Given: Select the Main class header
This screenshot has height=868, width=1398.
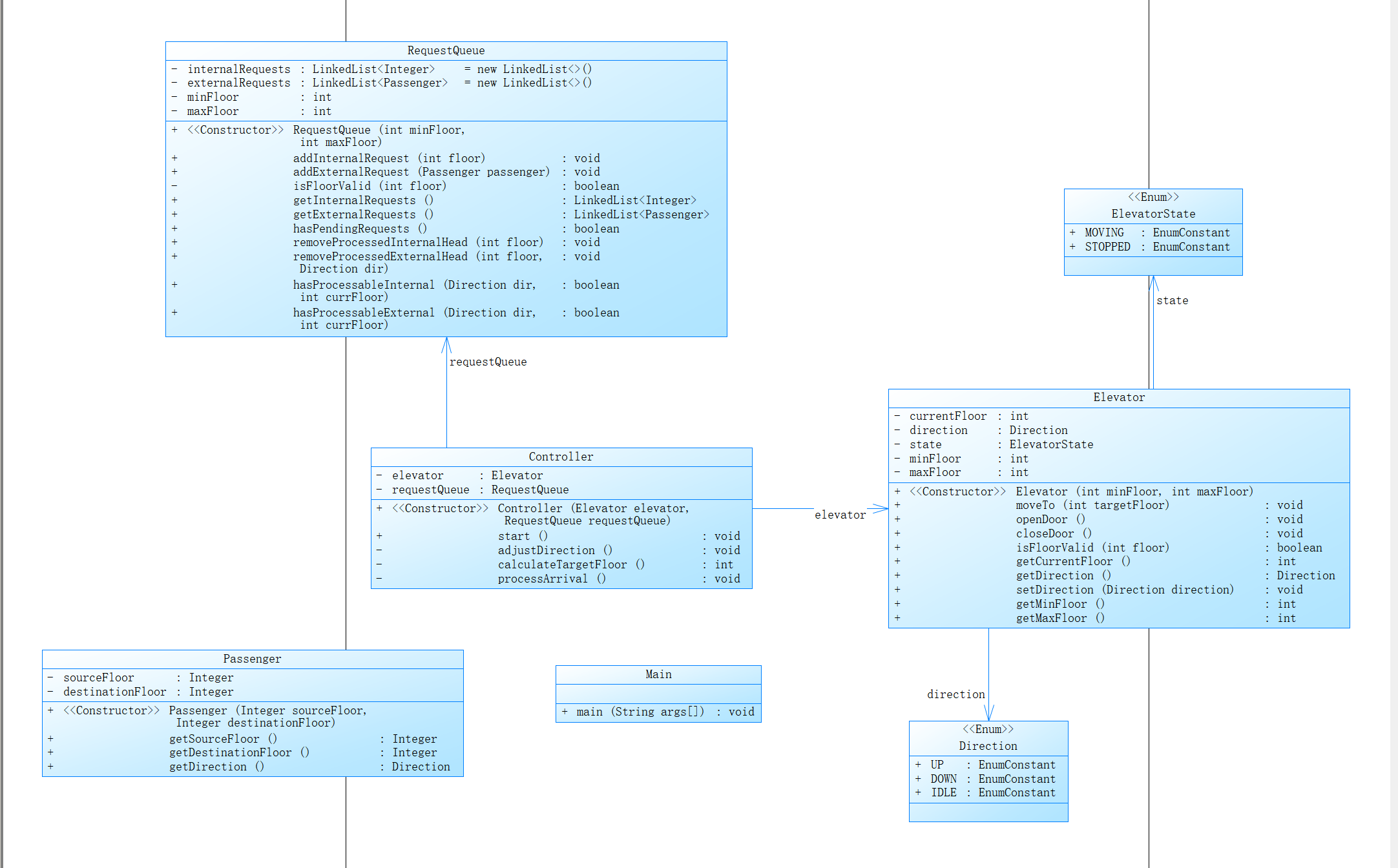Looking at the screenshot, I should coord(658,674).
